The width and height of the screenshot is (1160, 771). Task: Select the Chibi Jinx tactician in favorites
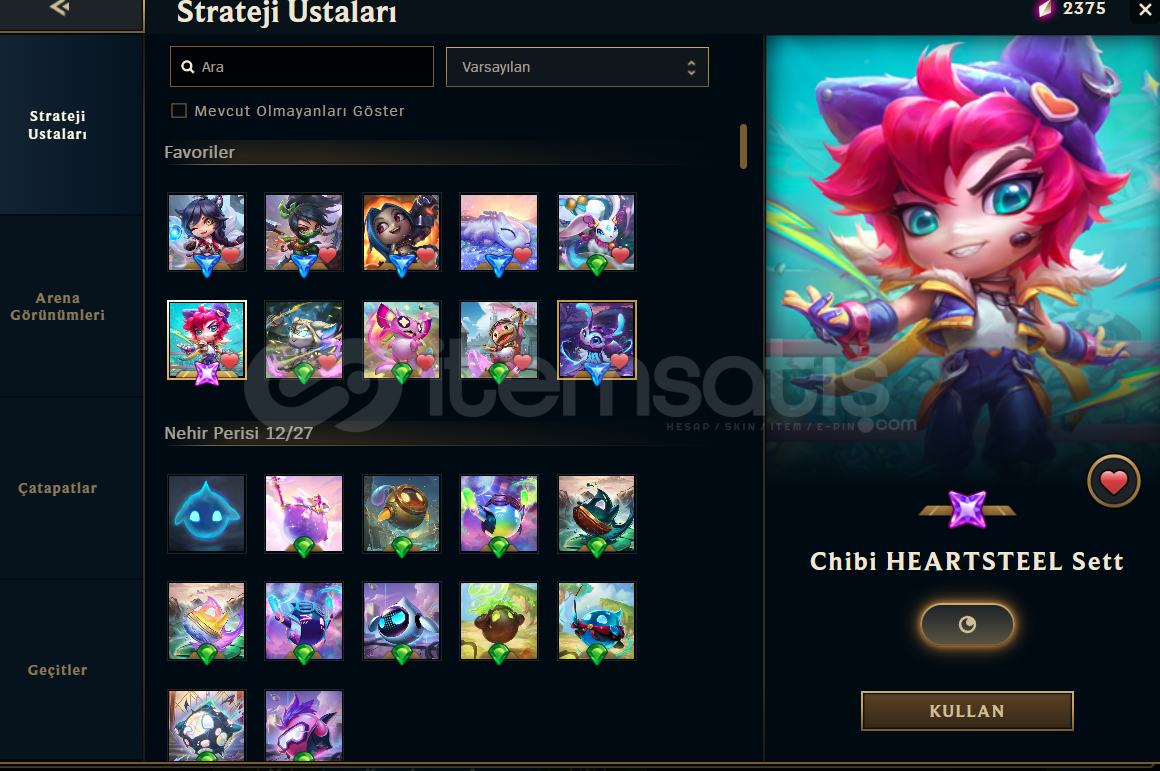[x=402, y=232]
